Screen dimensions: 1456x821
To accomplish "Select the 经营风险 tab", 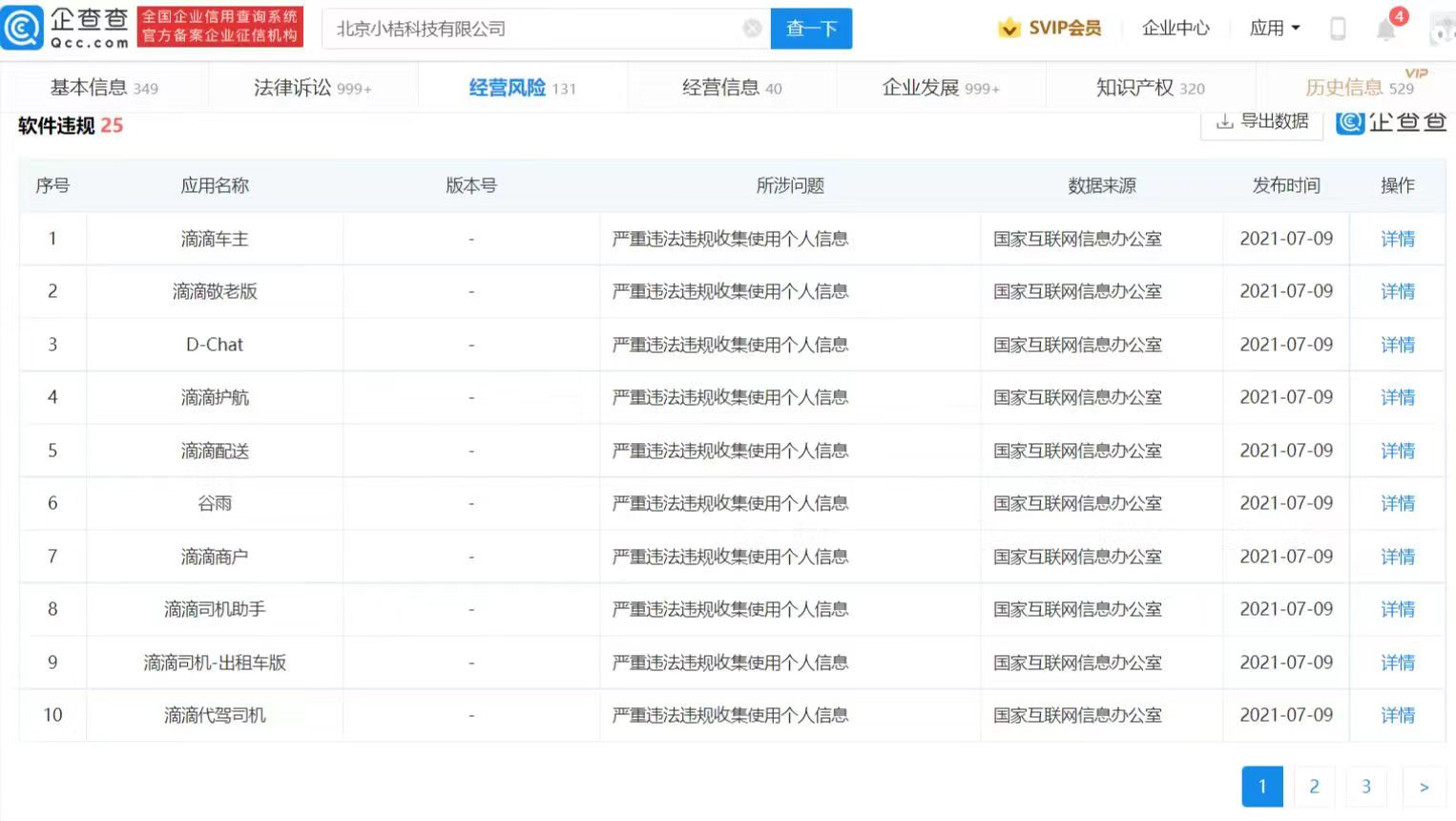I will pos(522,88).
